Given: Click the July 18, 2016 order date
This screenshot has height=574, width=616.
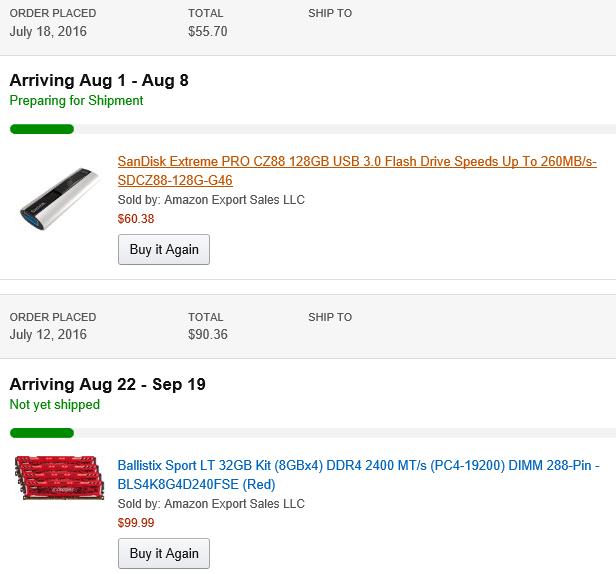Looking at the screenshot, I should (48, 31).
